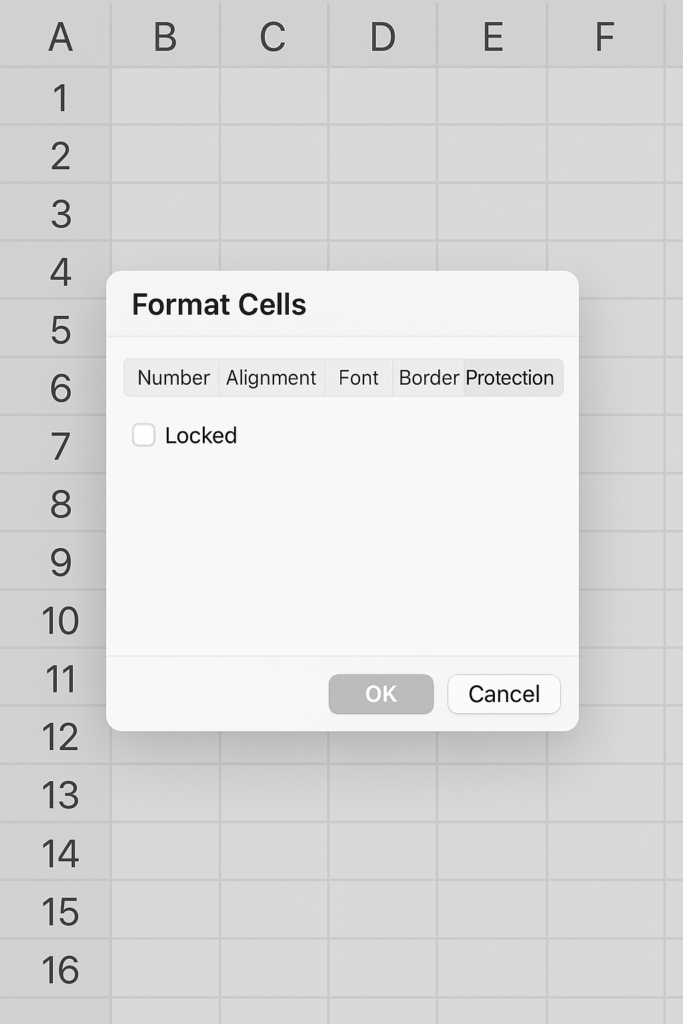Confirm with the OK button
683x1024 pixels.
tap(381, 694)
